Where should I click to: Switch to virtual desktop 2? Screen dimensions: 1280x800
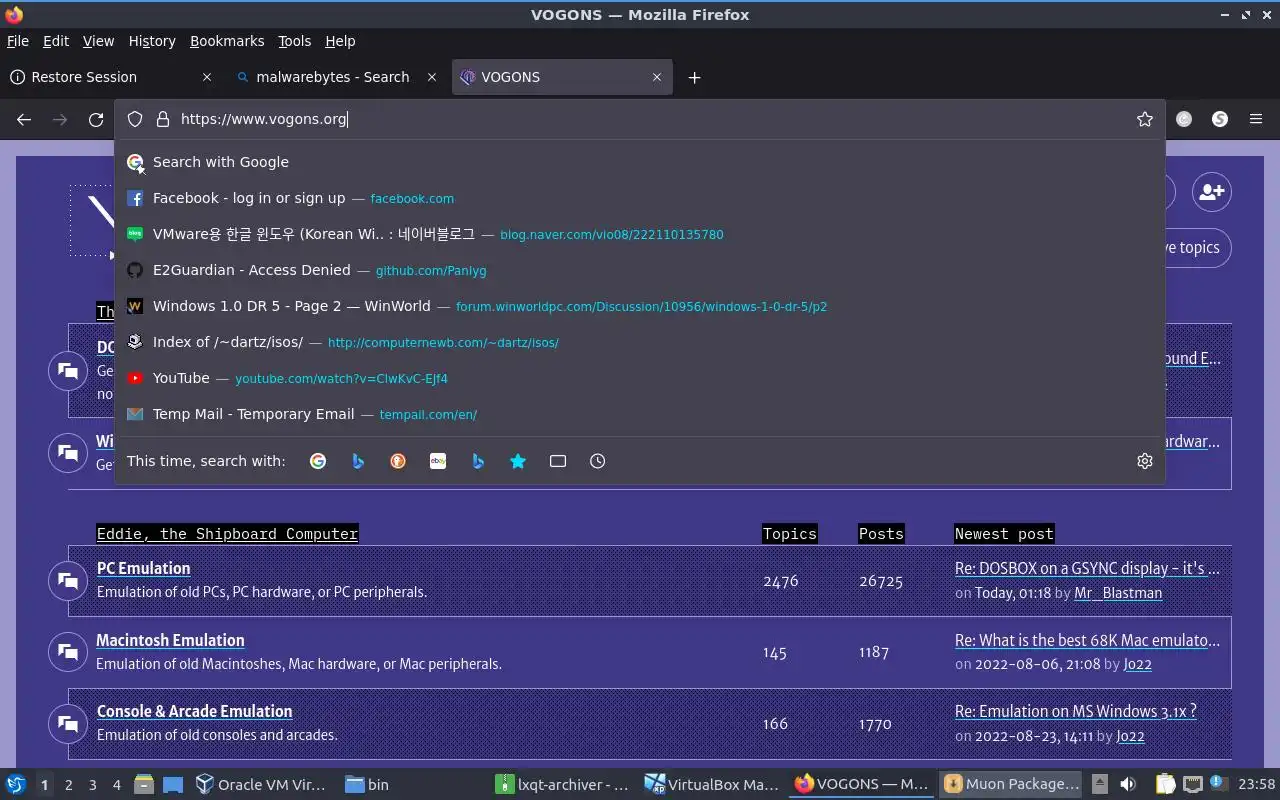click(x=68, y=785)
